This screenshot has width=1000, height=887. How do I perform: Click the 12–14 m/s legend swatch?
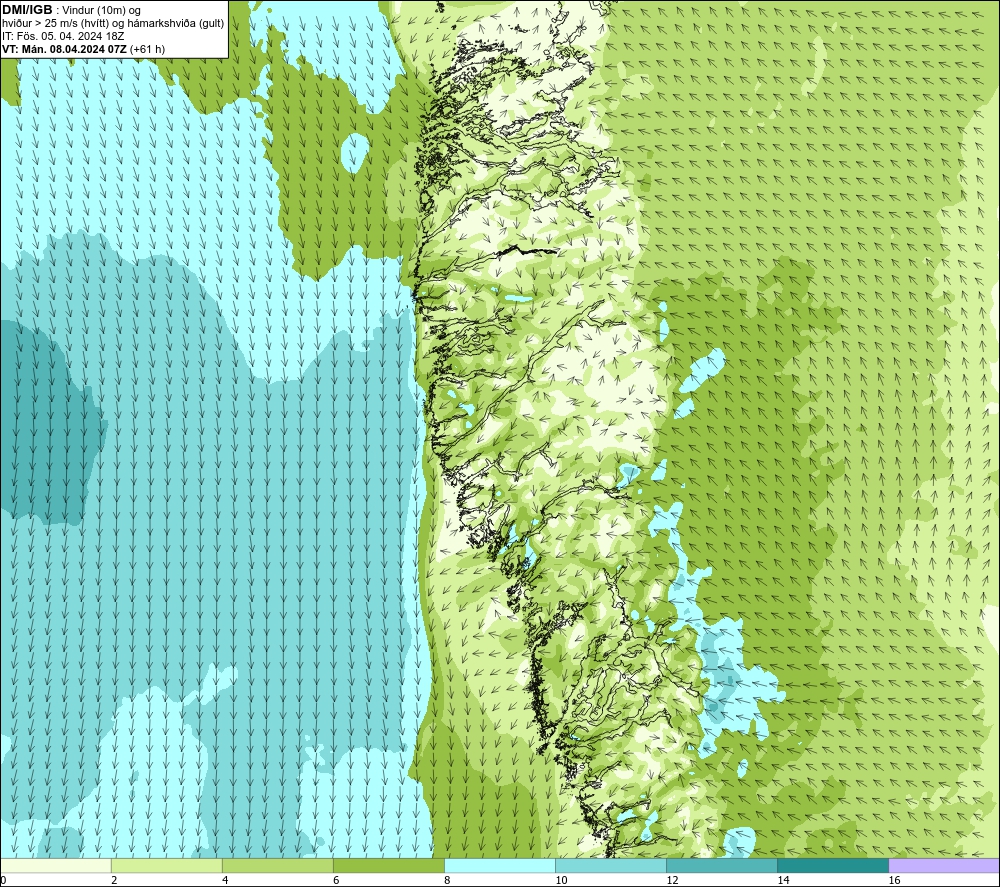pyautogui.click(x=722, y=865)
